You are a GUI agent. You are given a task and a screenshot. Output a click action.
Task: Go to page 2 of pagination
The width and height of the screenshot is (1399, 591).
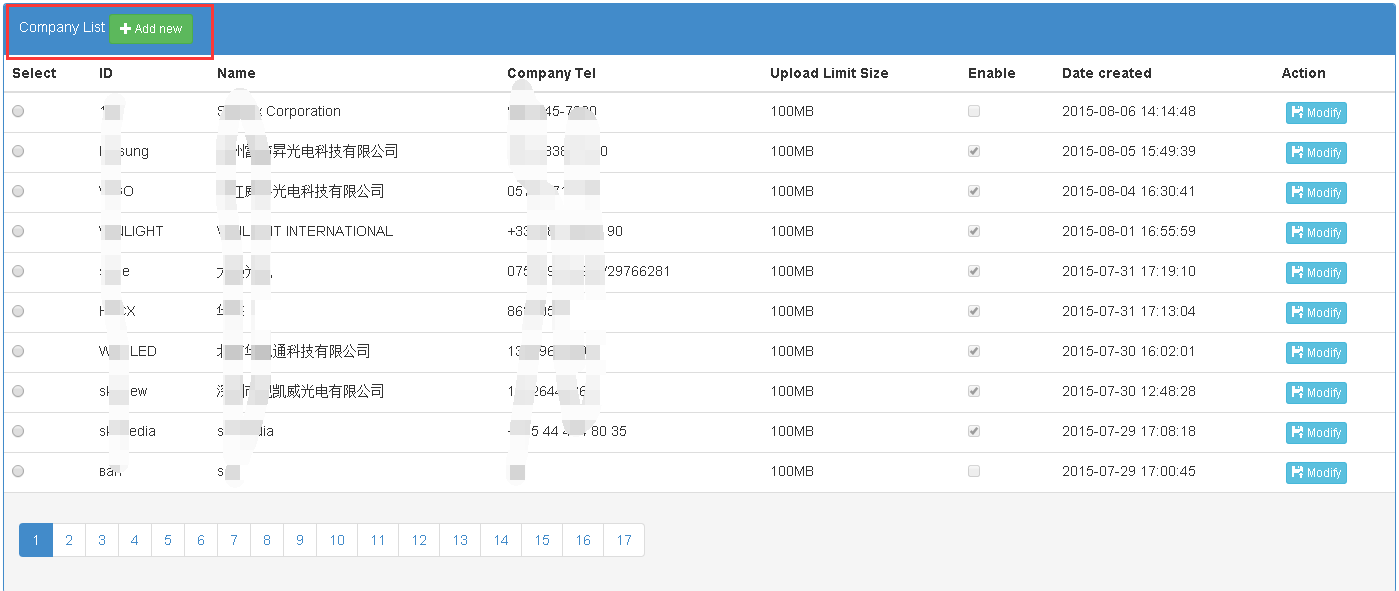69,540
